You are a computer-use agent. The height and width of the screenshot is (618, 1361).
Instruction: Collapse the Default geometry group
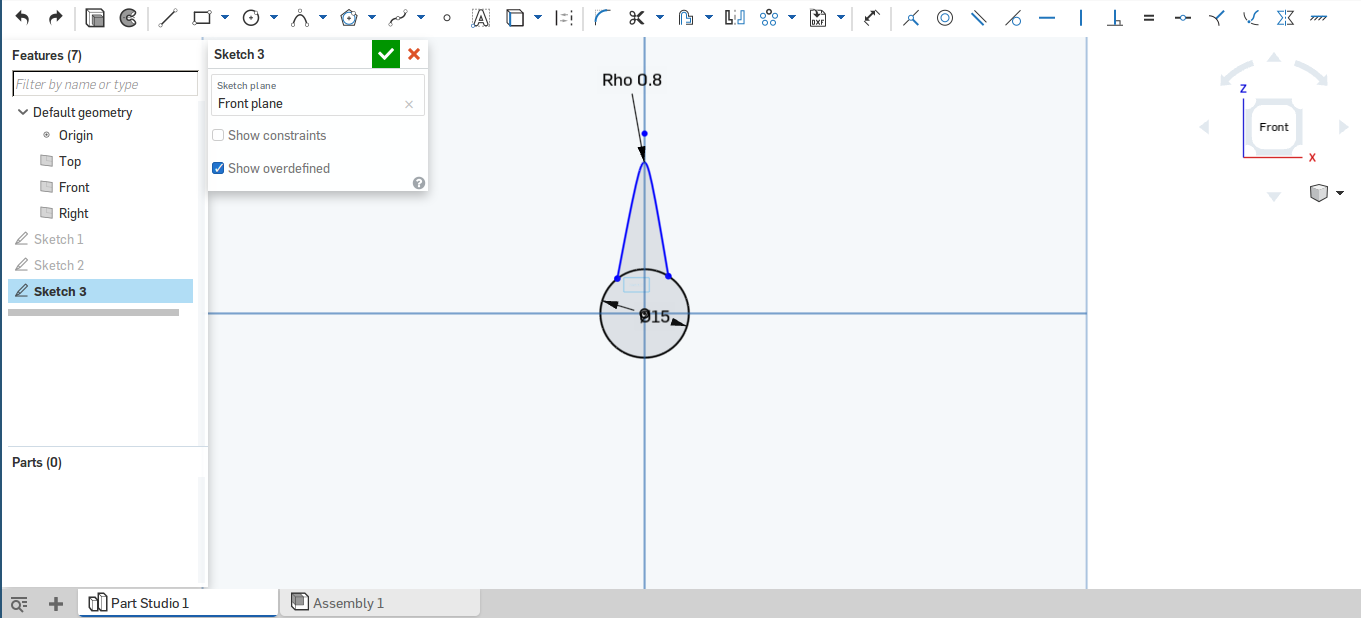(x=22, y=112)
